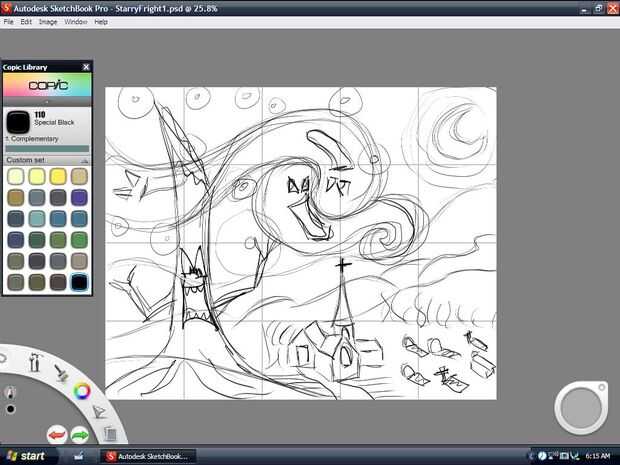
Task: Select the current brush pencil icon
Action: coord(10,392)
